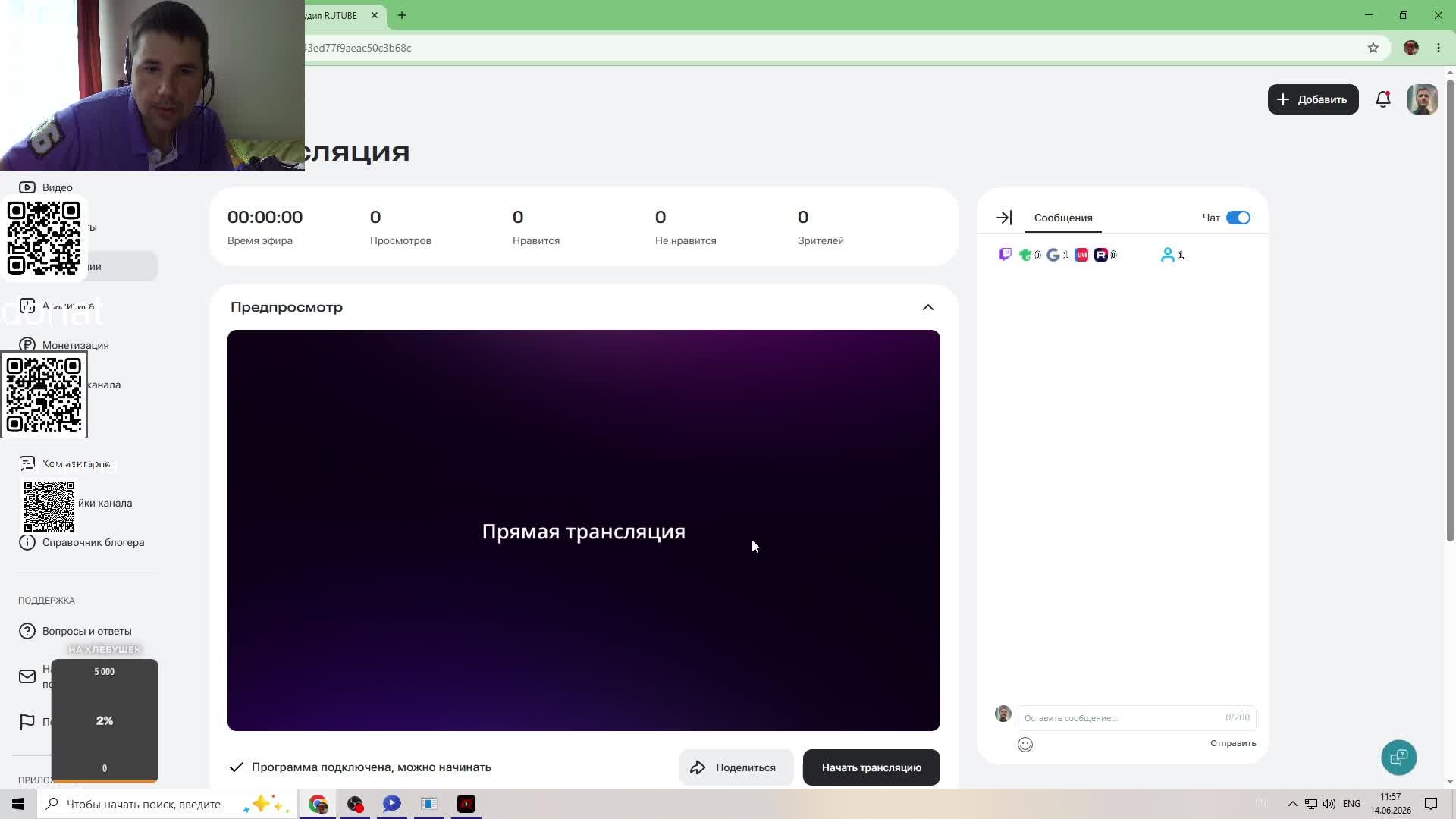Open the Windows notification center
The width and height of the screenshot is (1456, 819).
pyautogui.click(x=1431, y=804)
